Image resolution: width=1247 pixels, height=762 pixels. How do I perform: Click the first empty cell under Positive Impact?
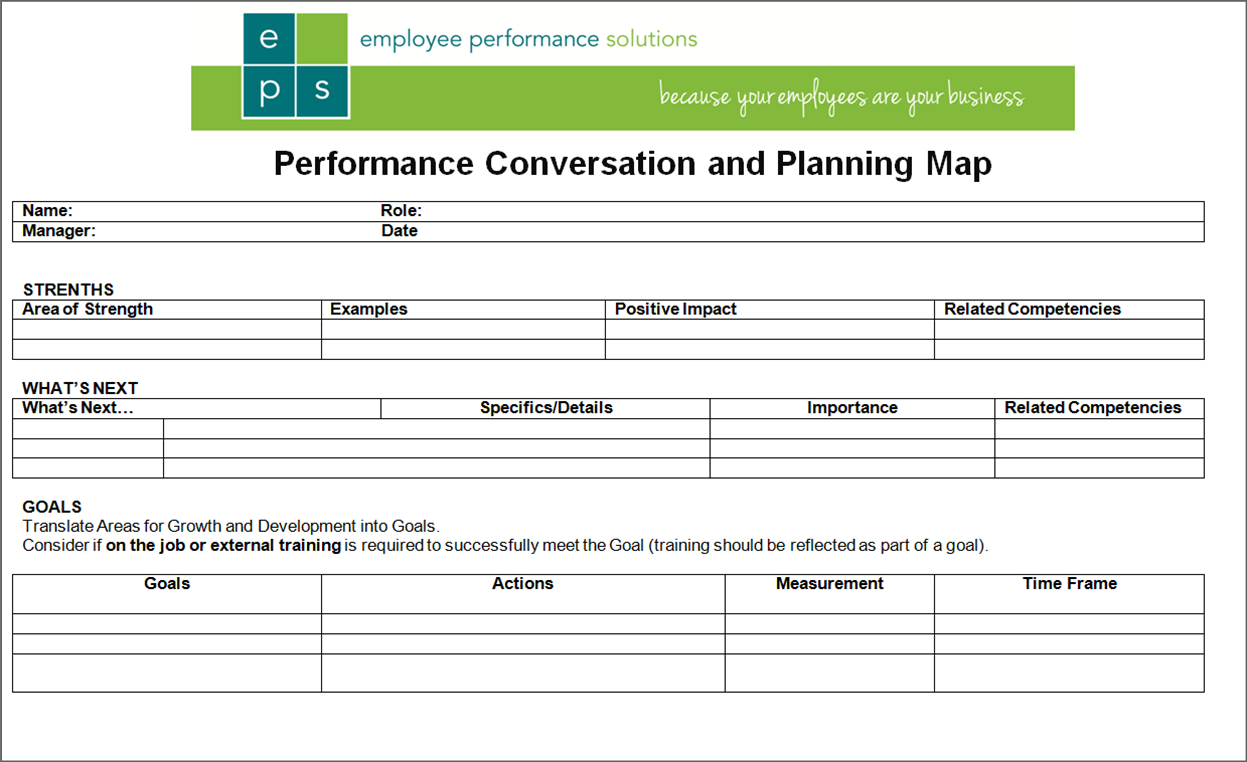769,329
